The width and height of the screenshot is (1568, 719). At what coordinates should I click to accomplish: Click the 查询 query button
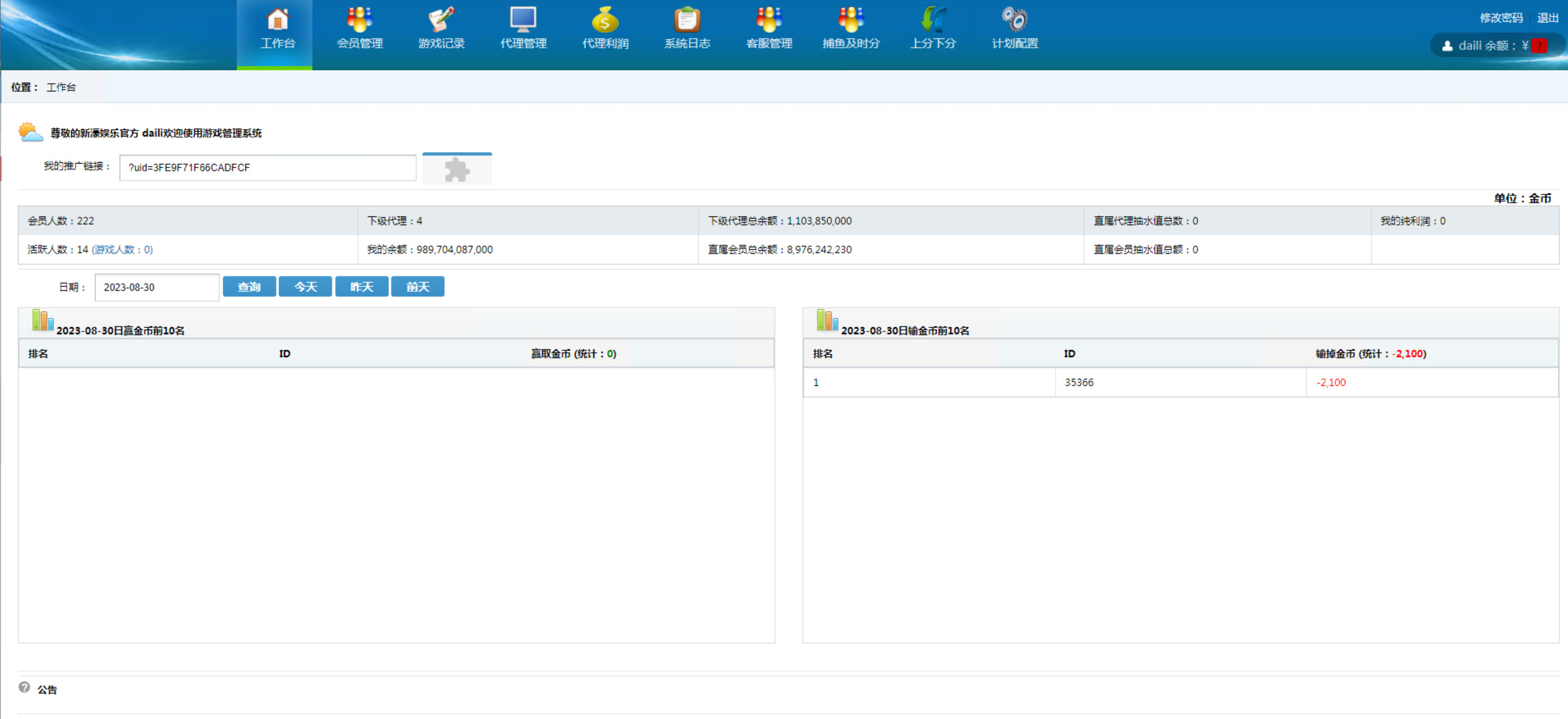pyautogui.click(x=249, y=287)
